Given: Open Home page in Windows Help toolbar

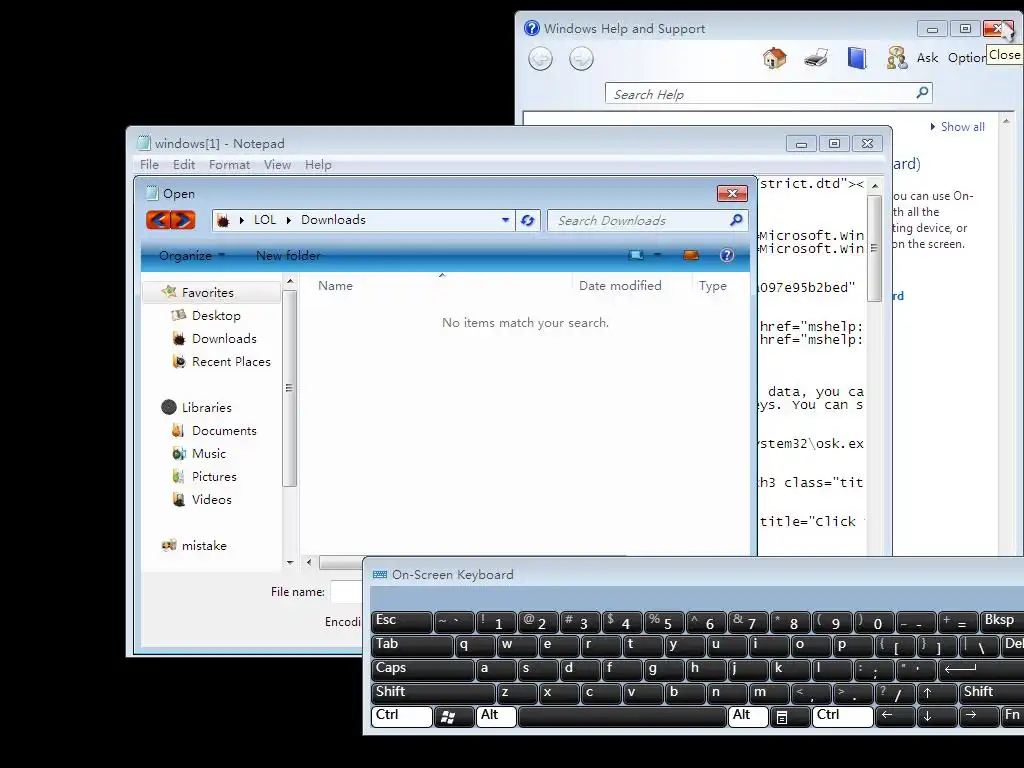Looking at the screenshot, I should (775, 58).
